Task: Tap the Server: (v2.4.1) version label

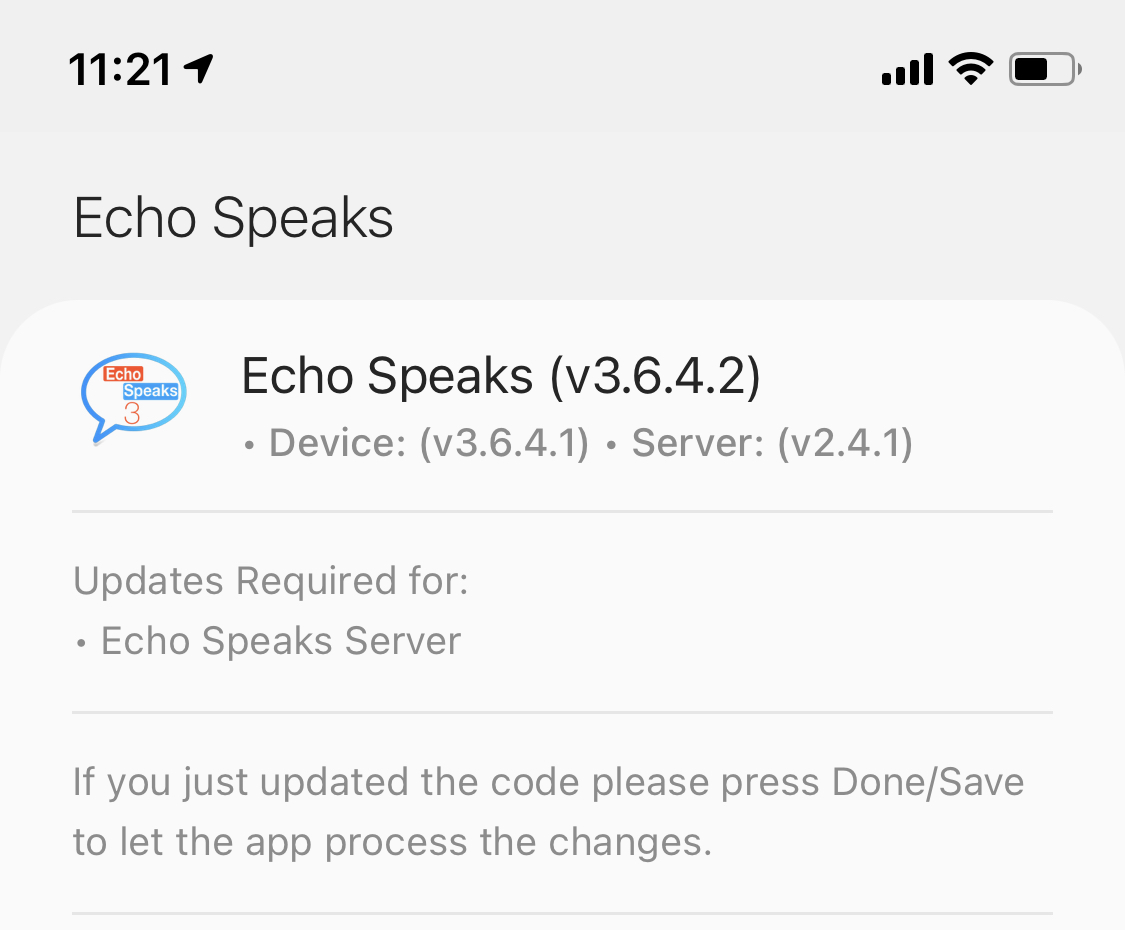Action: pyautogui.click(x=770, y=441)
